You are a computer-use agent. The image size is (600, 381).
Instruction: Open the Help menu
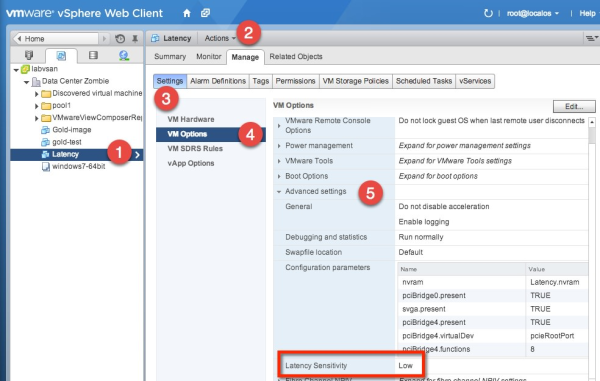pos(587,13)
